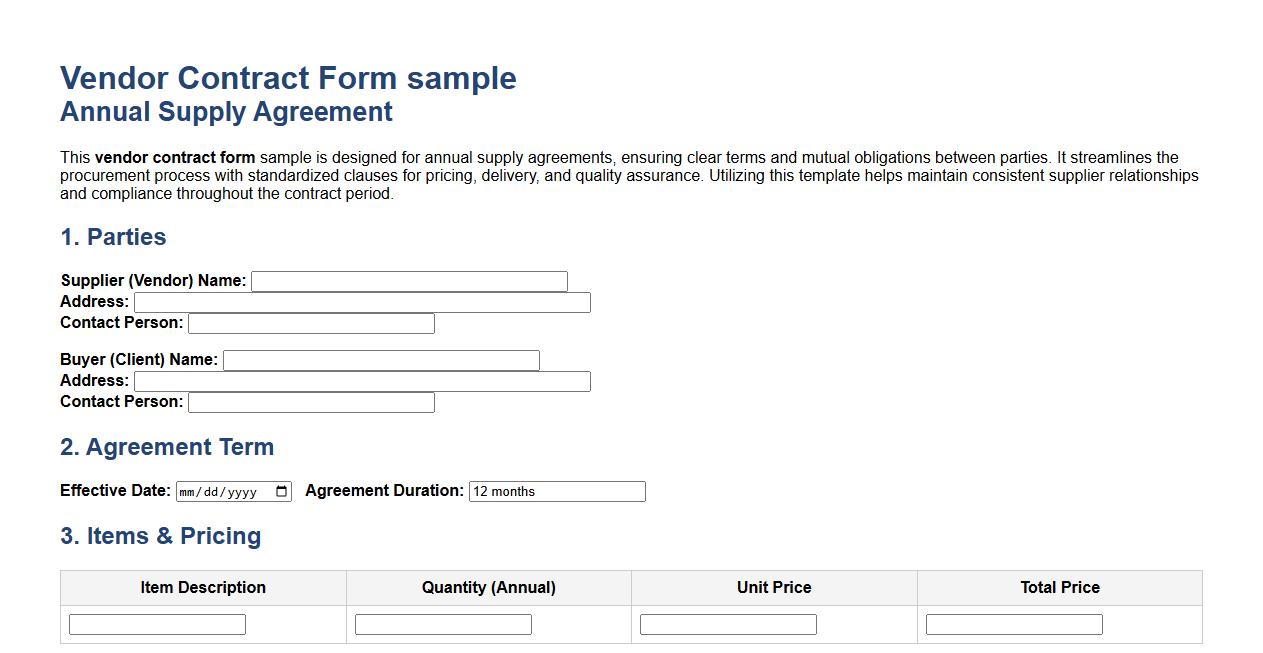This screenshot has height=653, width=1263.
Task: Click the supplier Address input box
Action: click(360, 302)
